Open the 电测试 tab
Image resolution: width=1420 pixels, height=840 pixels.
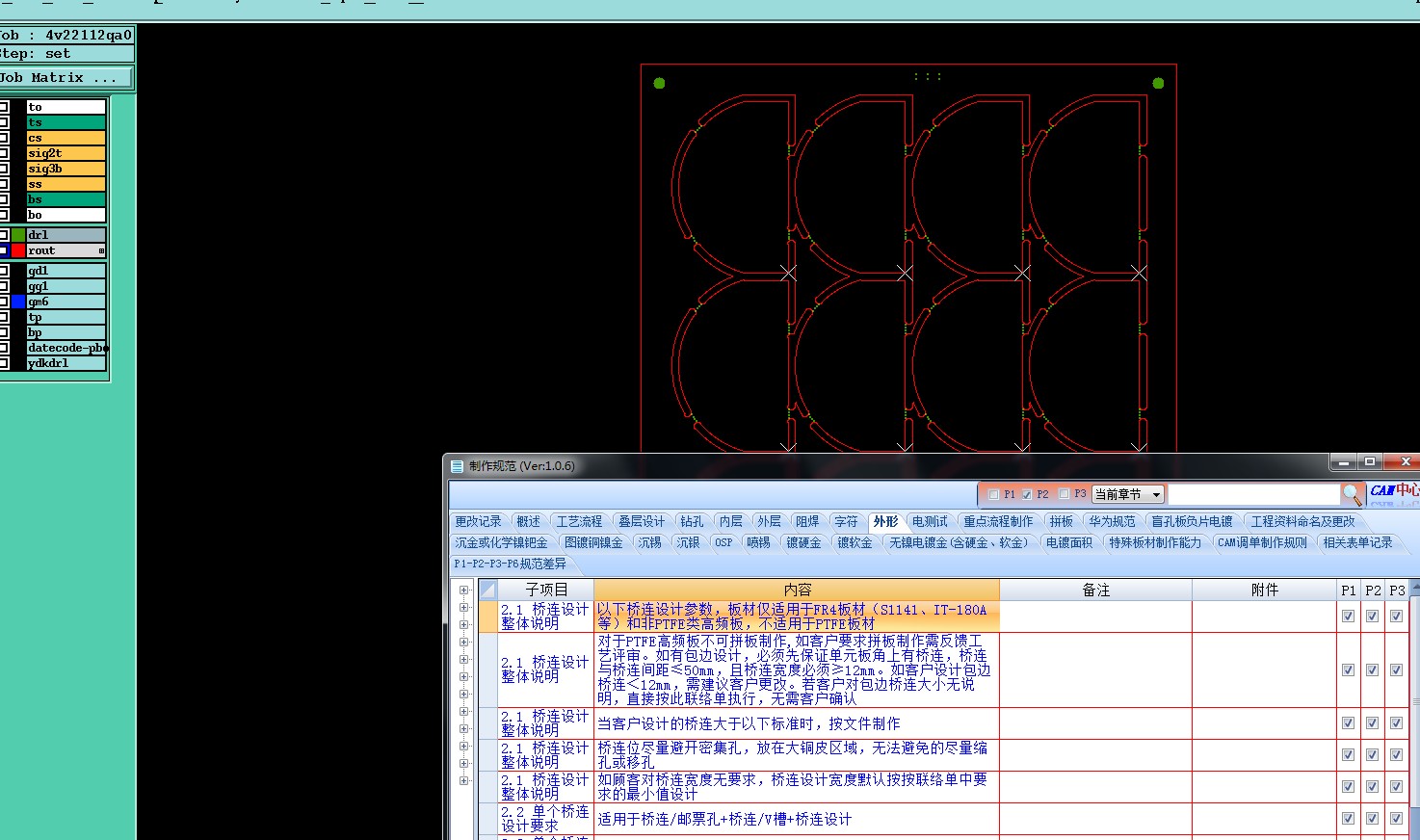(x=930, y=521)
